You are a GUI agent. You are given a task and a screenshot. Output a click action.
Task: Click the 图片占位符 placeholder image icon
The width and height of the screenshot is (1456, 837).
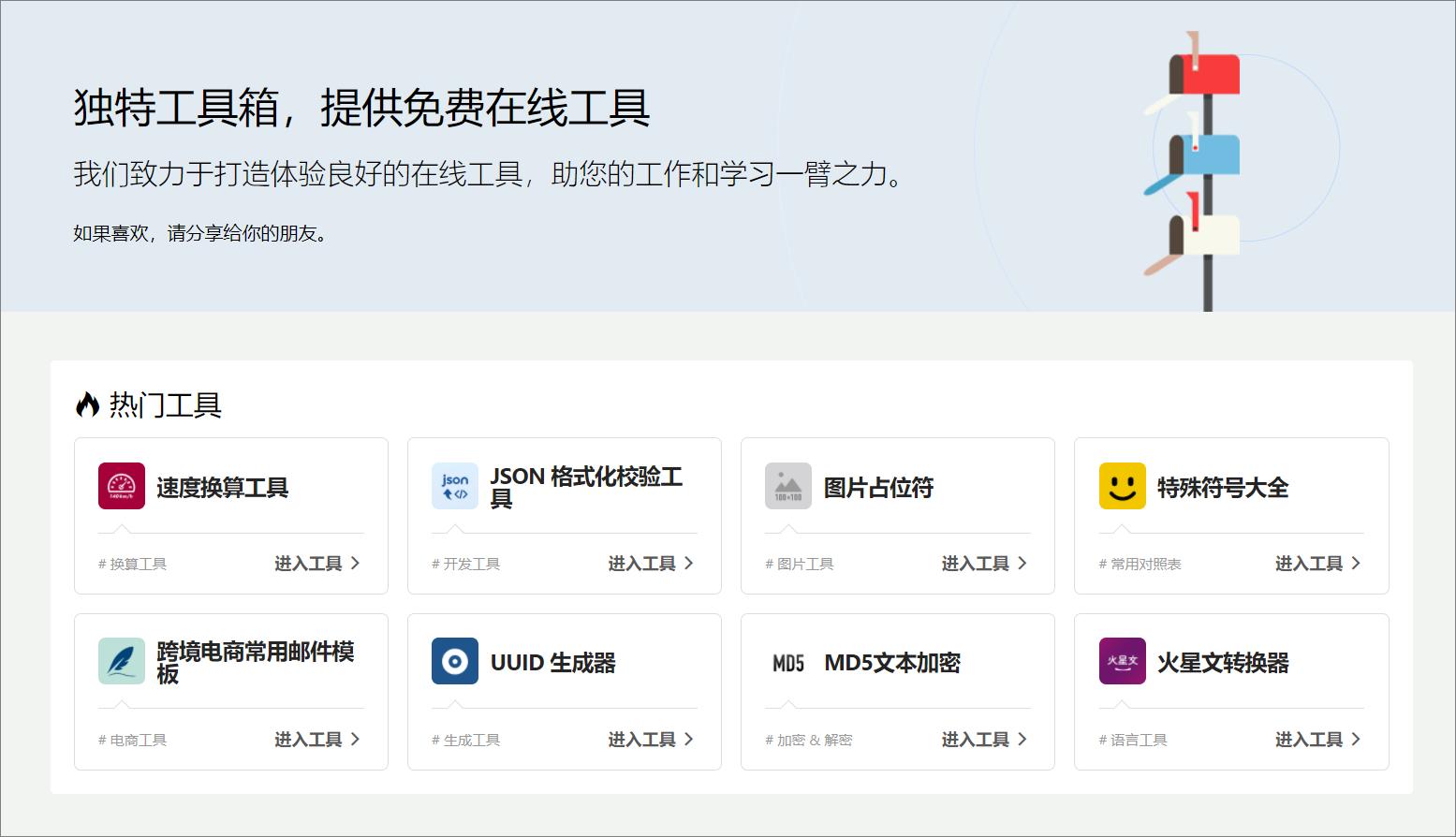787,487
